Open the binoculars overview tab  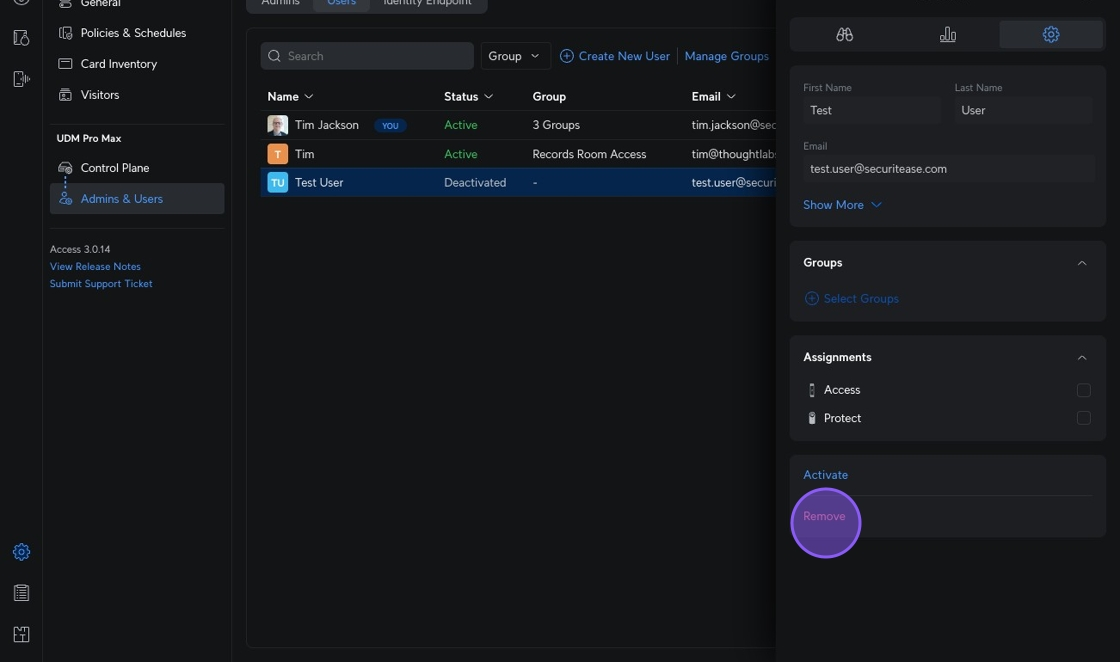point(844,34)
